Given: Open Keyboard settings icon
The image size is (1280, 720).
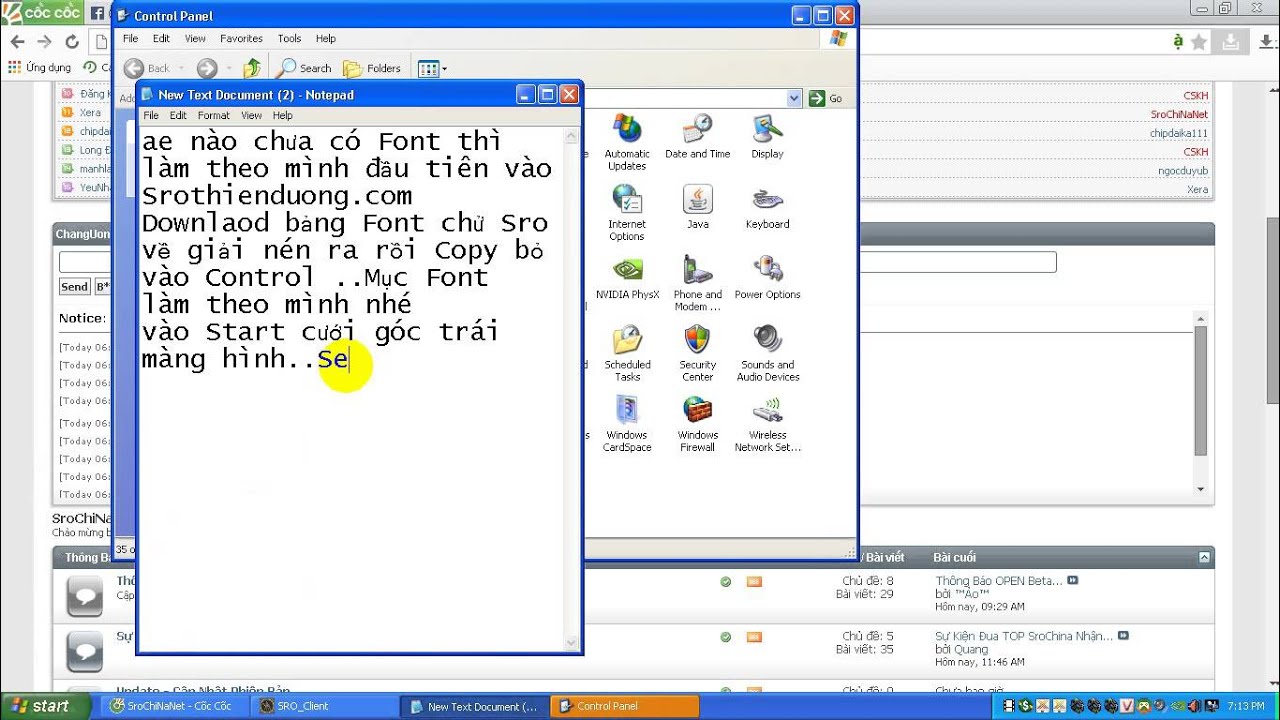Looking at the screenshot, I should pyautogui.click(x=767, y=207).
